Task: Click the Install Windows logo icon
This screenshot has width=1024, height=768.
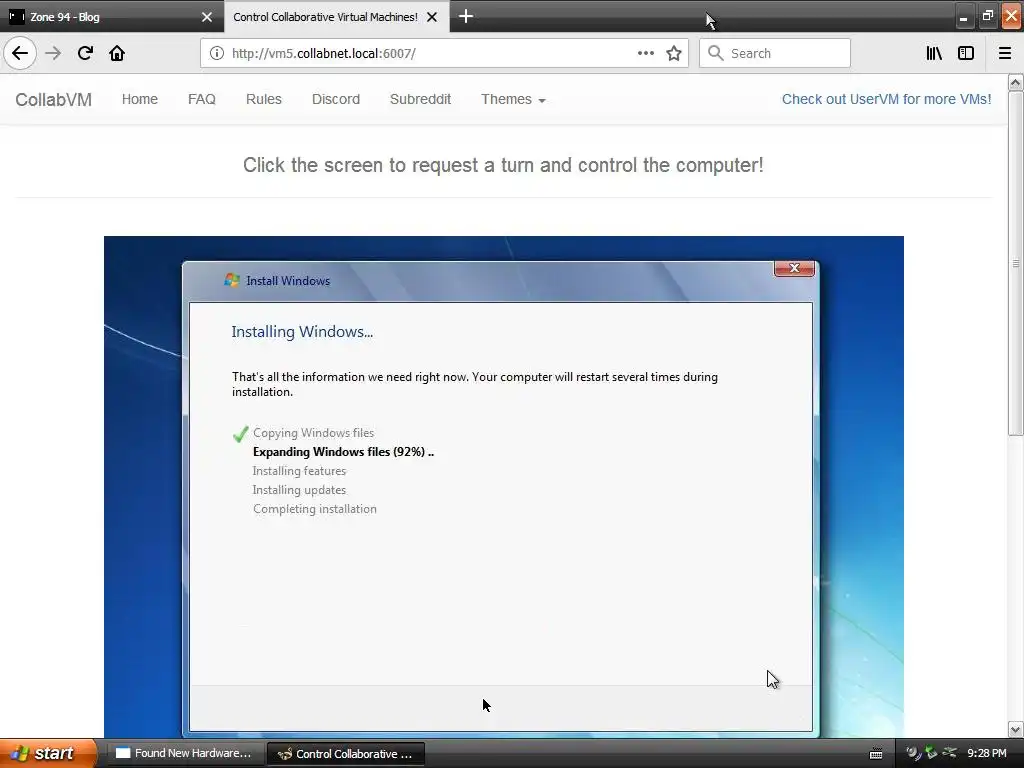Action: [x=232, y=280]
